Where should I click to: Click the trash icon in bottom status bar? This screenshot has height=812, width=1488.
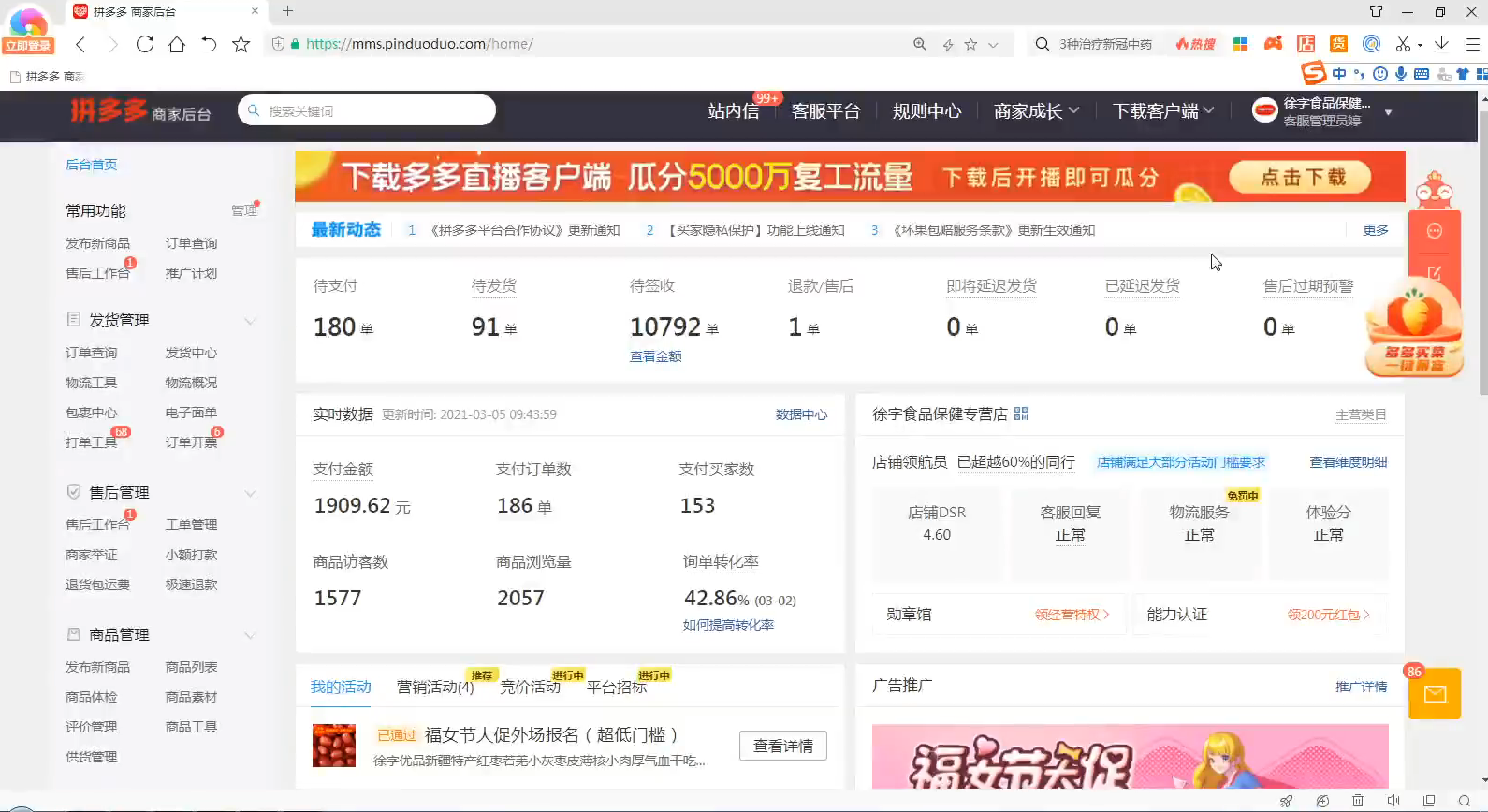coord(1357,801)
